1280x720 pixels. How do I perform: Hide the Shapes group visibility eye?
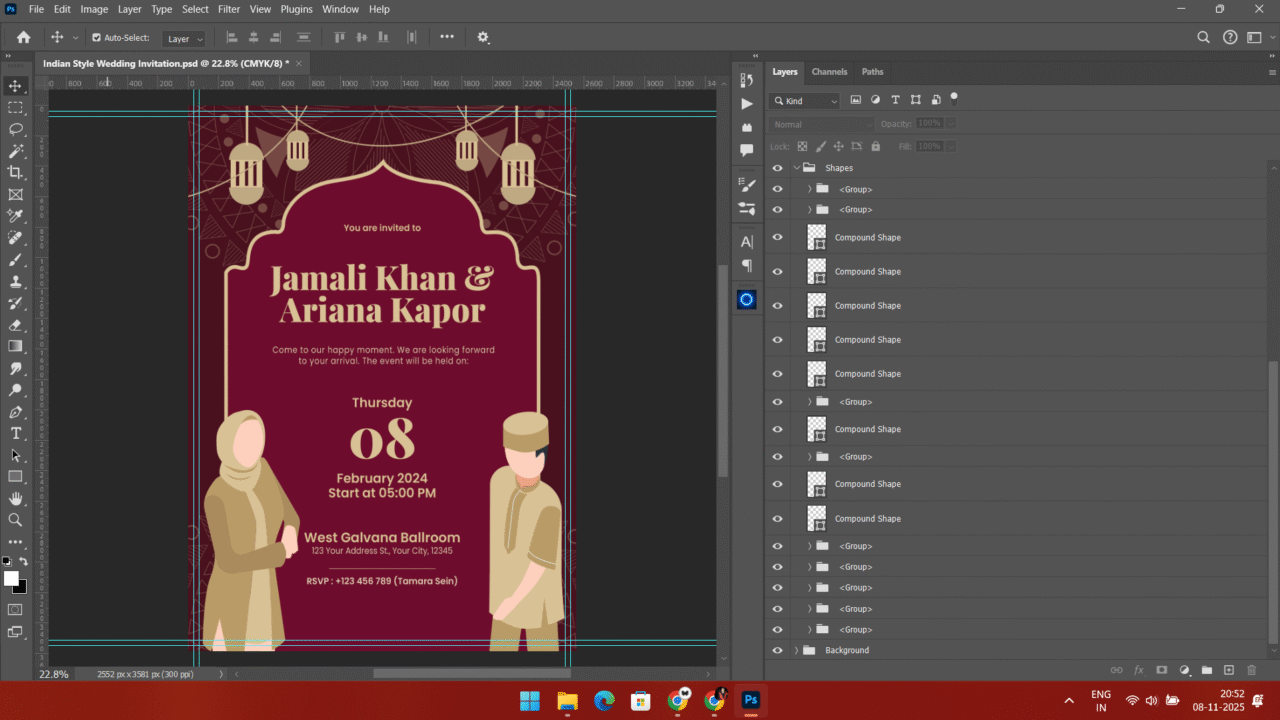[777, 168]
